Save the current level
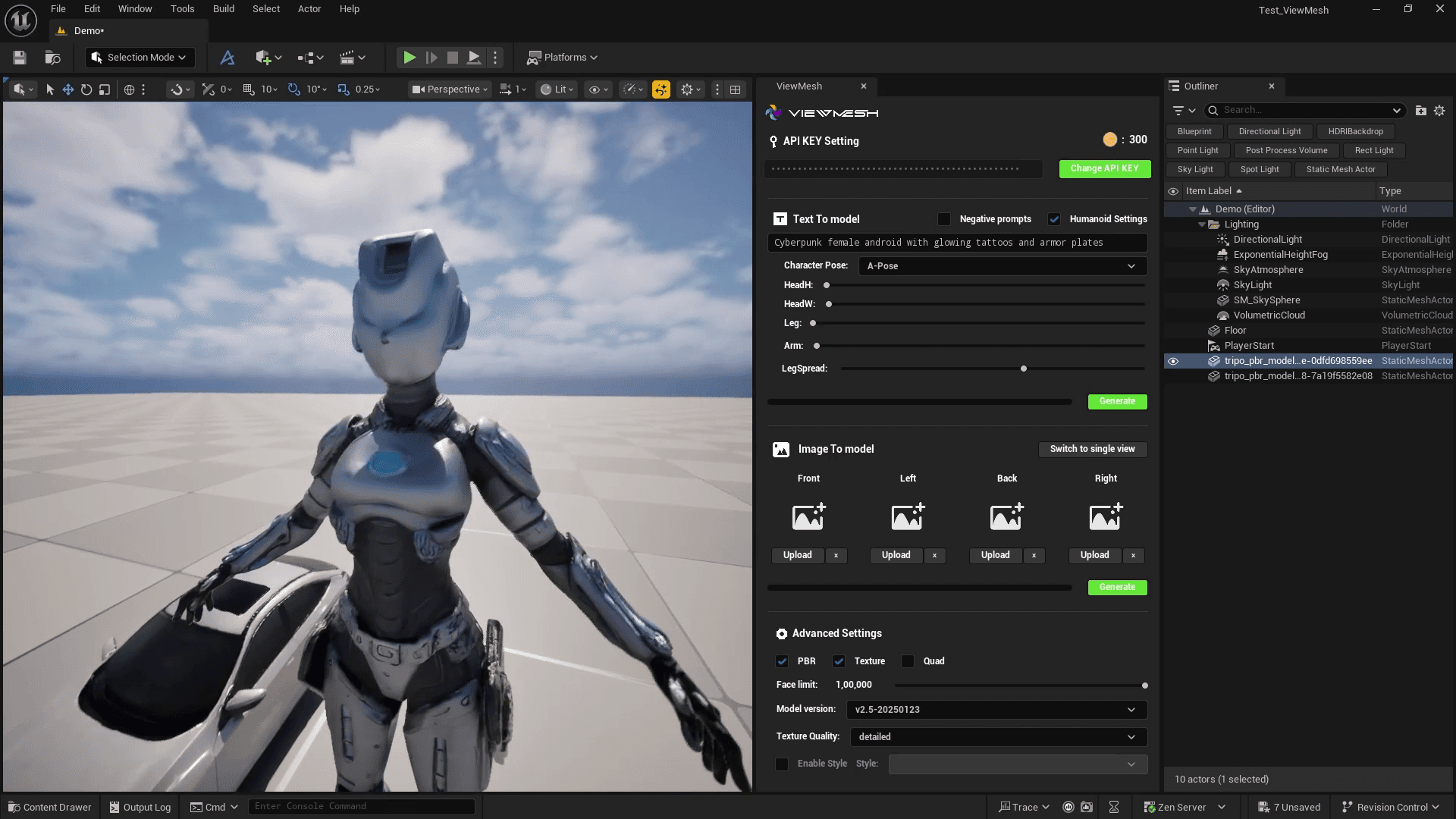 (x=20, y=58)
